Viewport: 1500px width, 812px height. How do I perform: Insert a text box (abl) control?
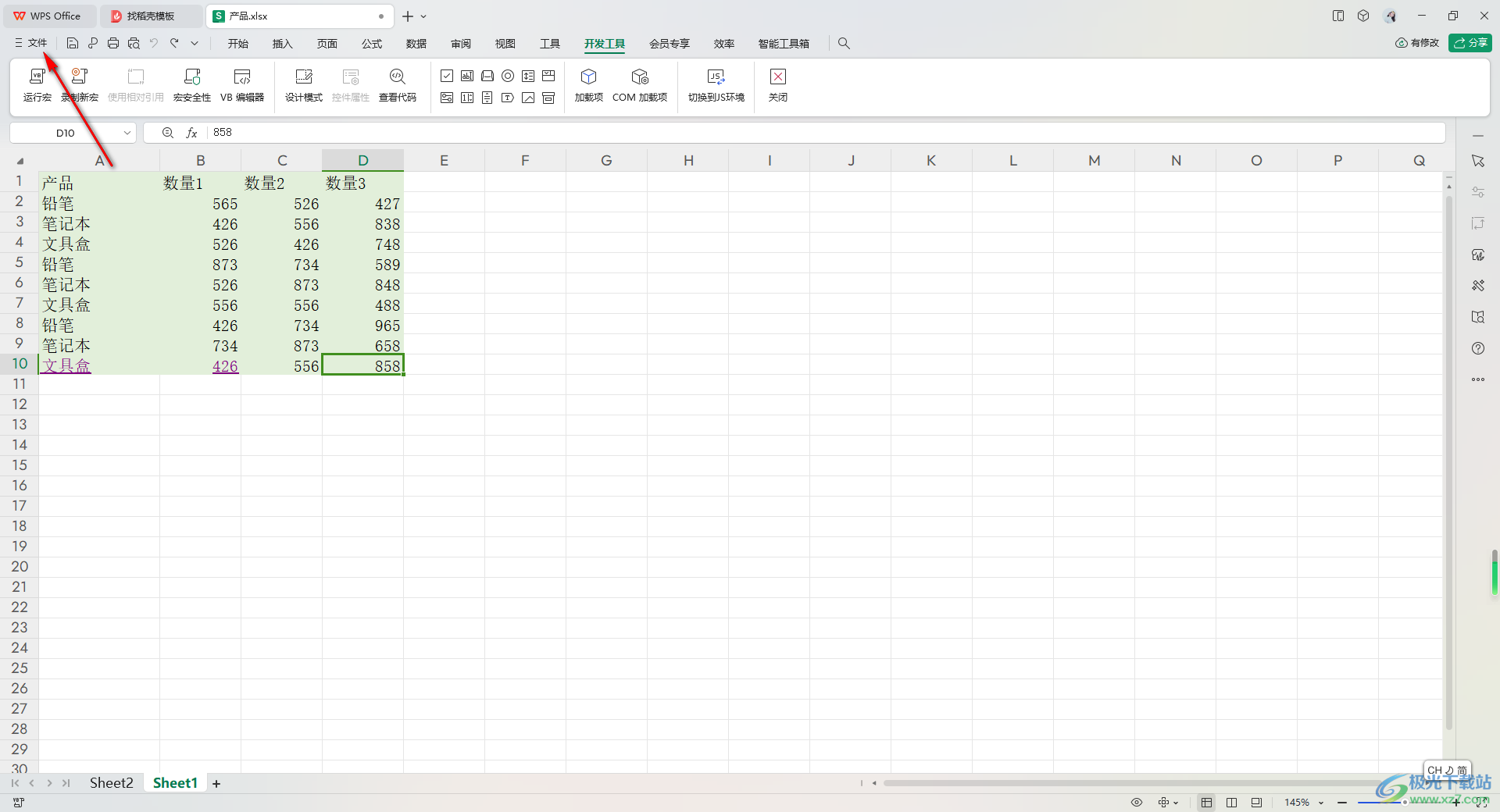pos(467,76)
